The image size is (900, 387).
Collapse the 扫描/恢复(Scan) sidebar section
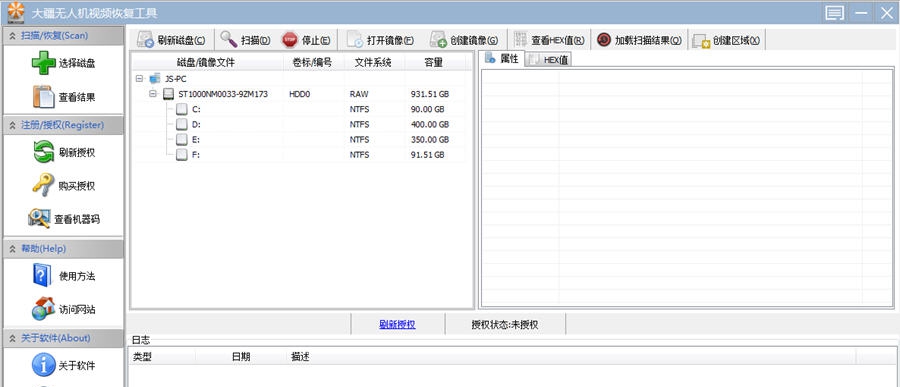pyautogui.click(x=13, y=36)
